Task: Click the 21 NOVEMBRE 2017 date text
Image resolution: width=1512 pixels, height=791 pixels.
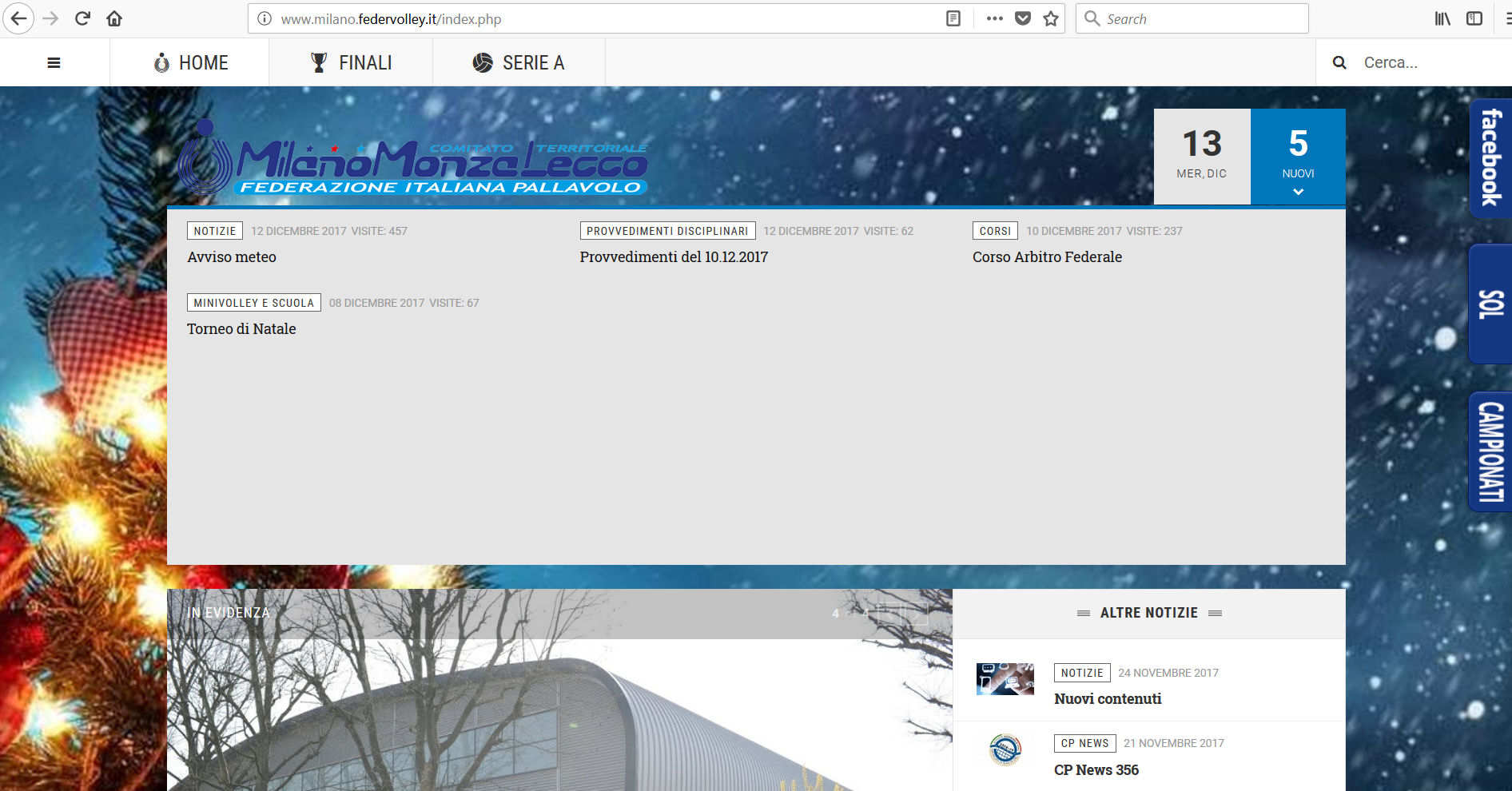Action: pyautogui.click(x=1174, y=743)
